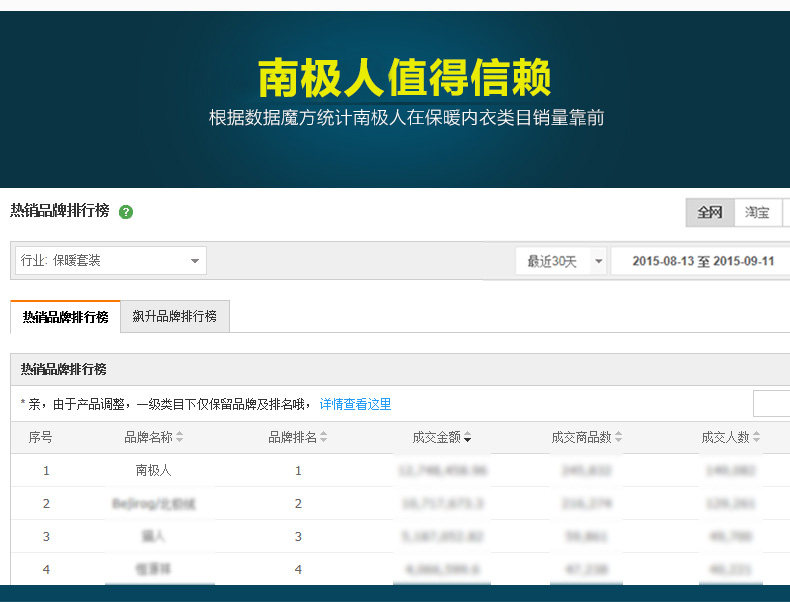Click the 南极人值得信赖 banner headline
Screen dimensions: 790x602
click(x=405, y=78)
